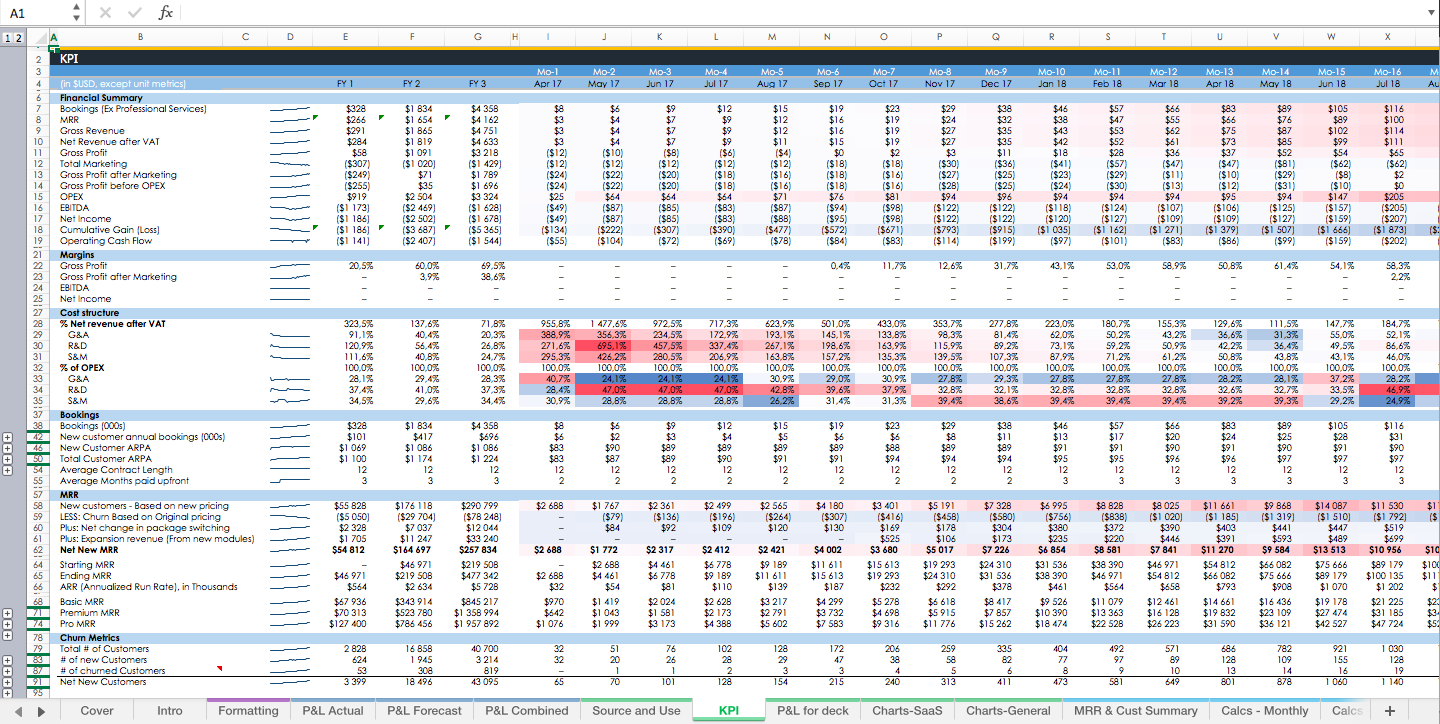The width and height of the screenshot is (1440, 724).
Task: Click sparkline in the Gross Revenue row
Action: pyautogui.click(x=290, y=131)
